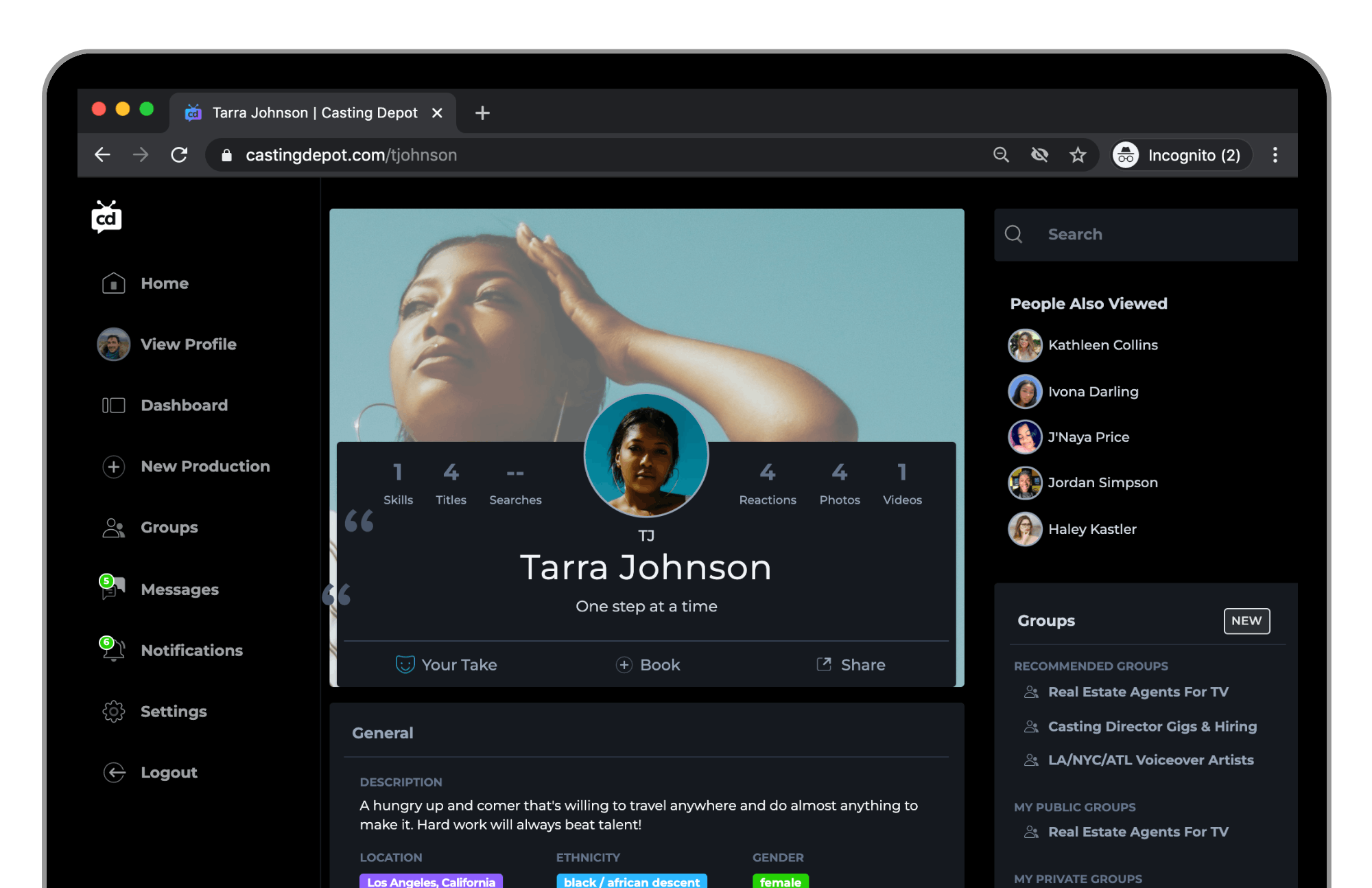Viewport: 1372px width, 888px height.
Task: Toggle the crossed-eye tracking icon in address bar
Action: point(1039,155)
